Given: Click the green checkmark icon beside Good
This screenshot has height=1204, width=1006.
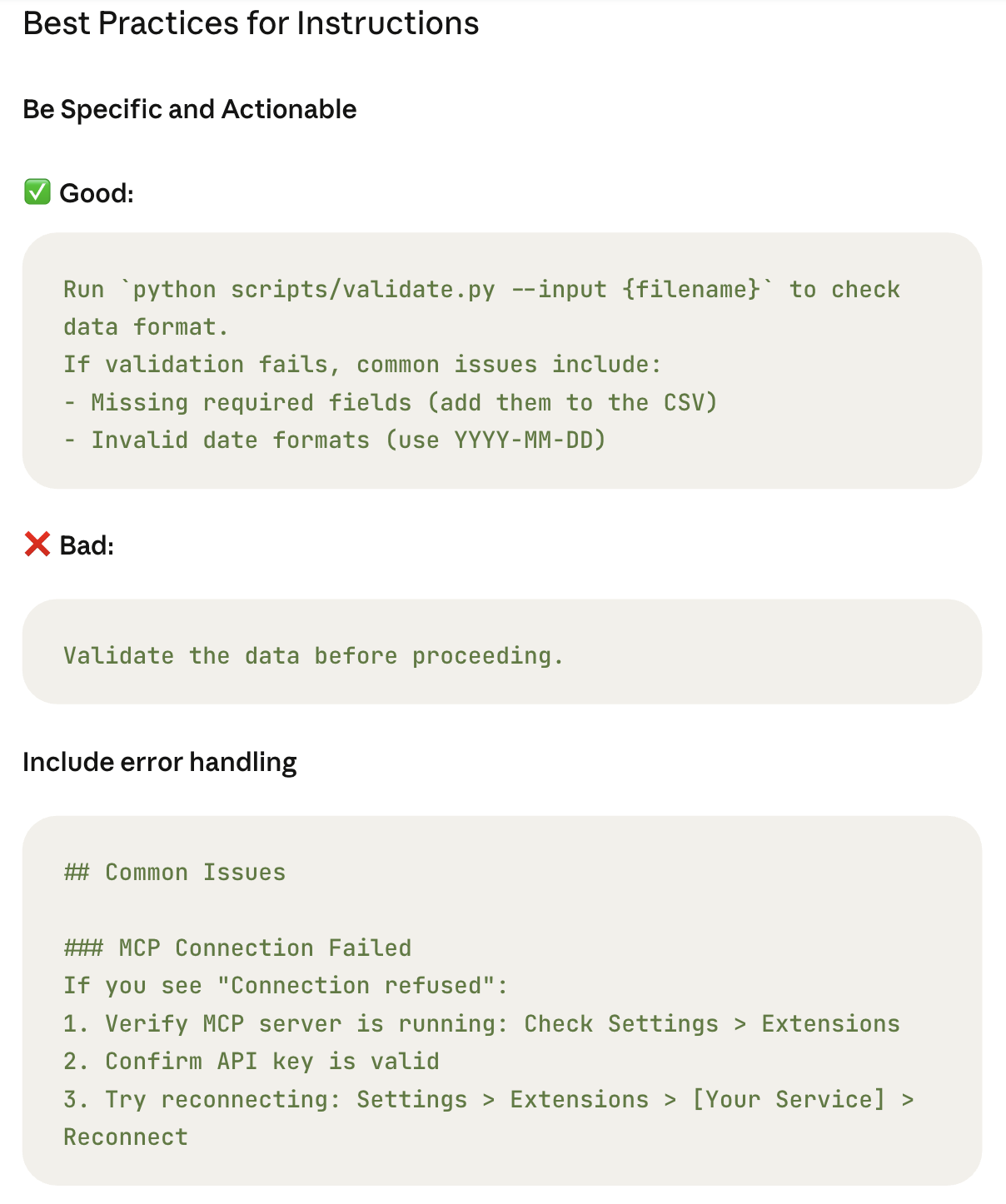Looking at the screenshot, I should point(37,192).
